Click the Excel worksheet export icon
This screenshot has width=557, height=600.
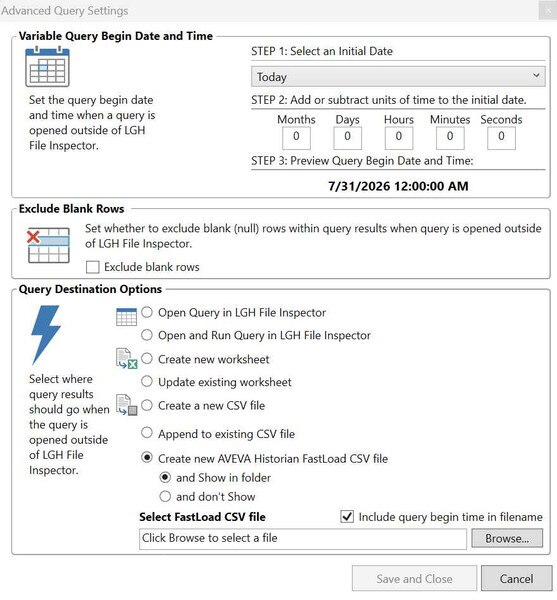(127, 359)
